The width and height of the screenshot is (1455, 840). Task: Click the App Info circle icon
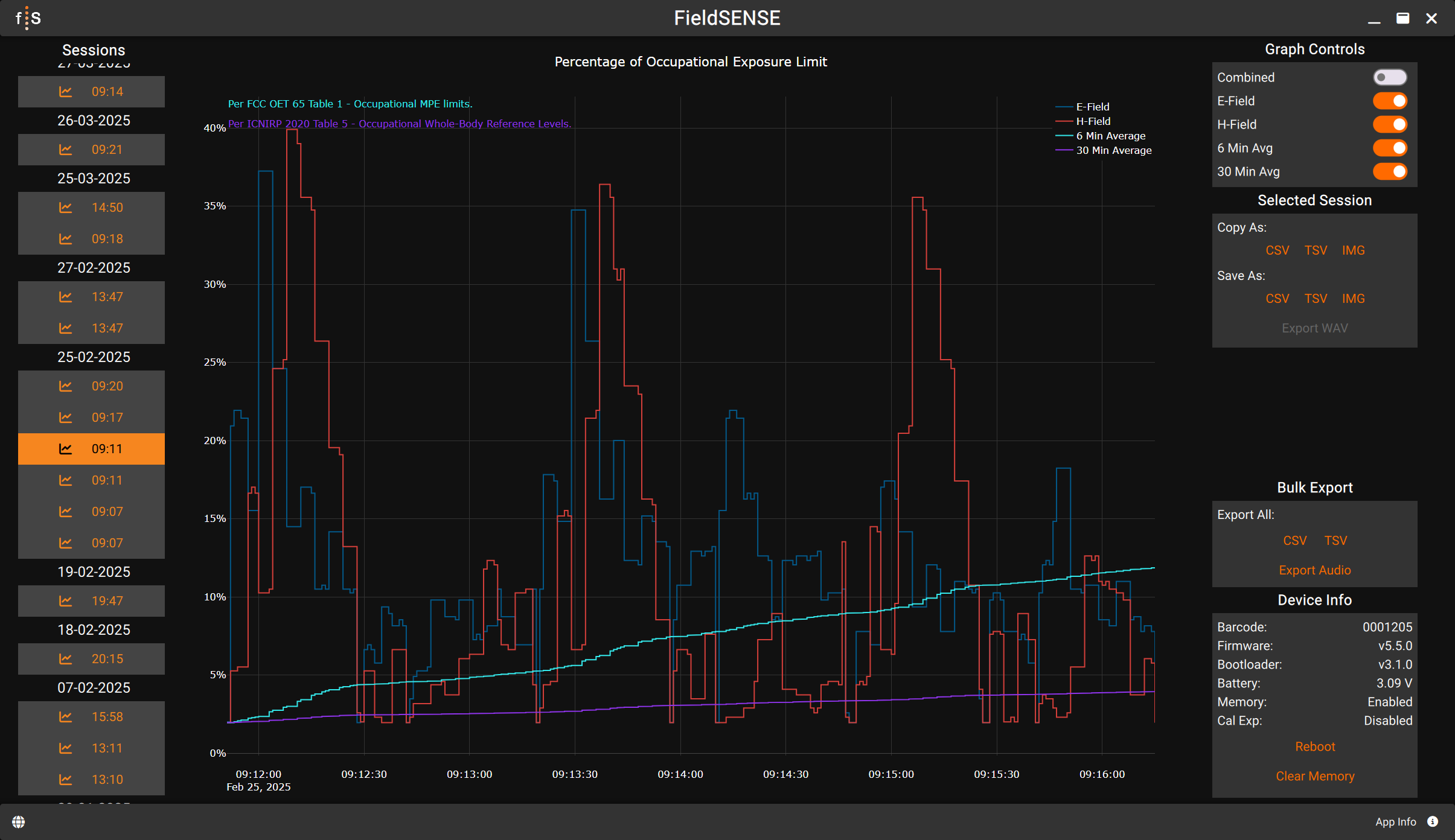[1433, 821]
